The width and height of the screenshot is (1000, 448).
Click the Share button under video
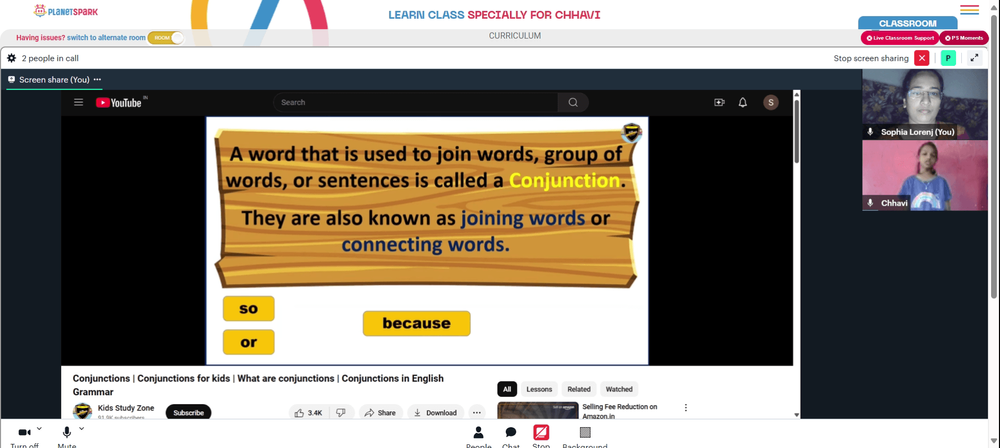click(380, 413)
